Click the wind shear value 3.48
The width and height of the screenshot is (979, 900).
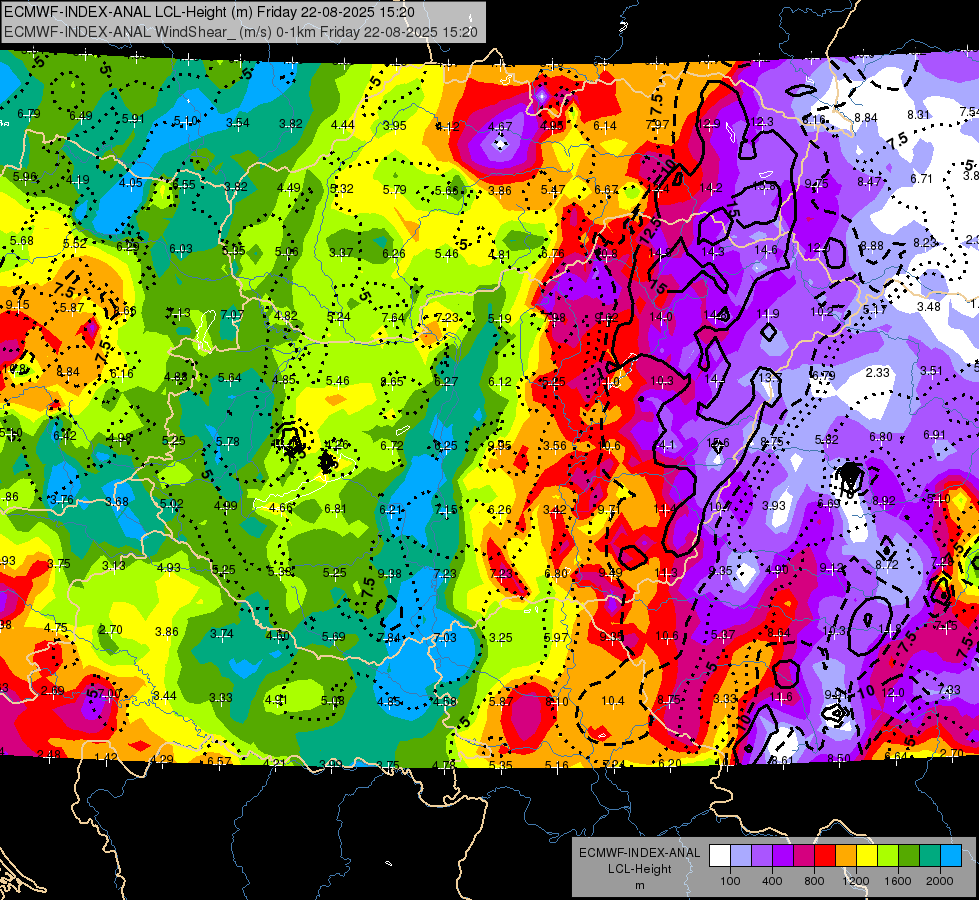(928, 307)
